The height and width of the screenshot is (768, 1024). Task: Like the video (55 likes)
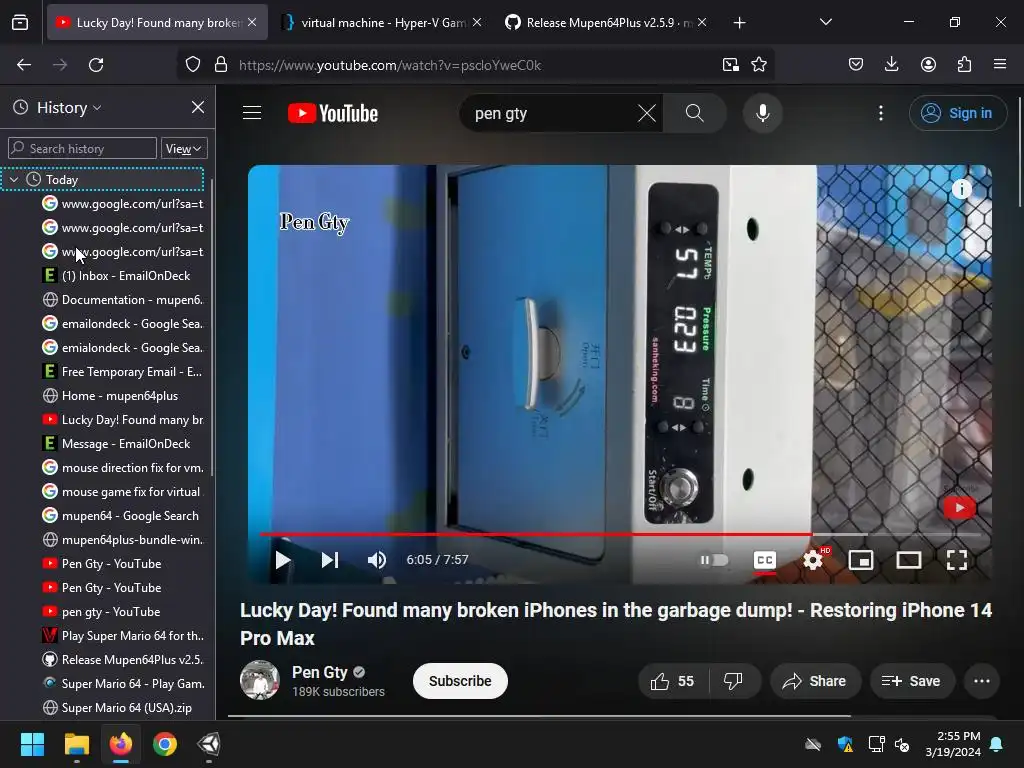pyautogui.click(x=673, y=681)
